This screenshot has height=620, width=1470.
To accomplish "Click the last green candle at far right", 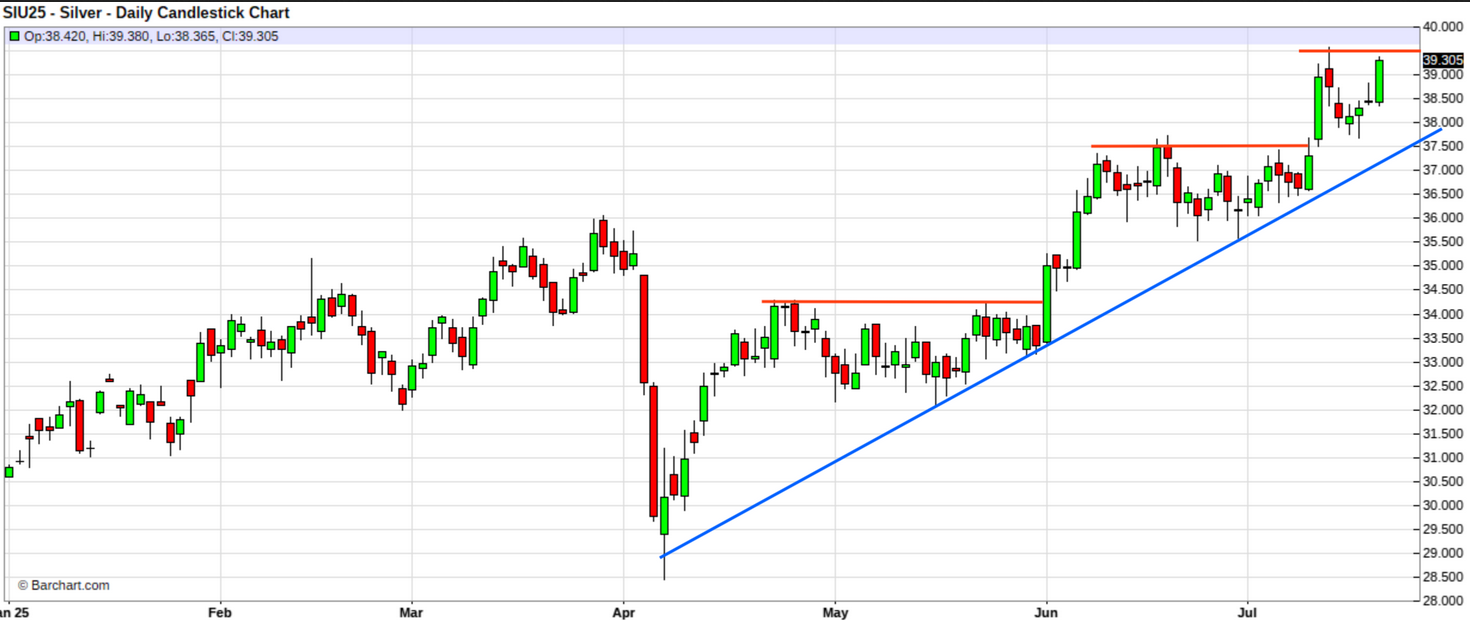I will pyautogui.click(x=1379, y=81).
